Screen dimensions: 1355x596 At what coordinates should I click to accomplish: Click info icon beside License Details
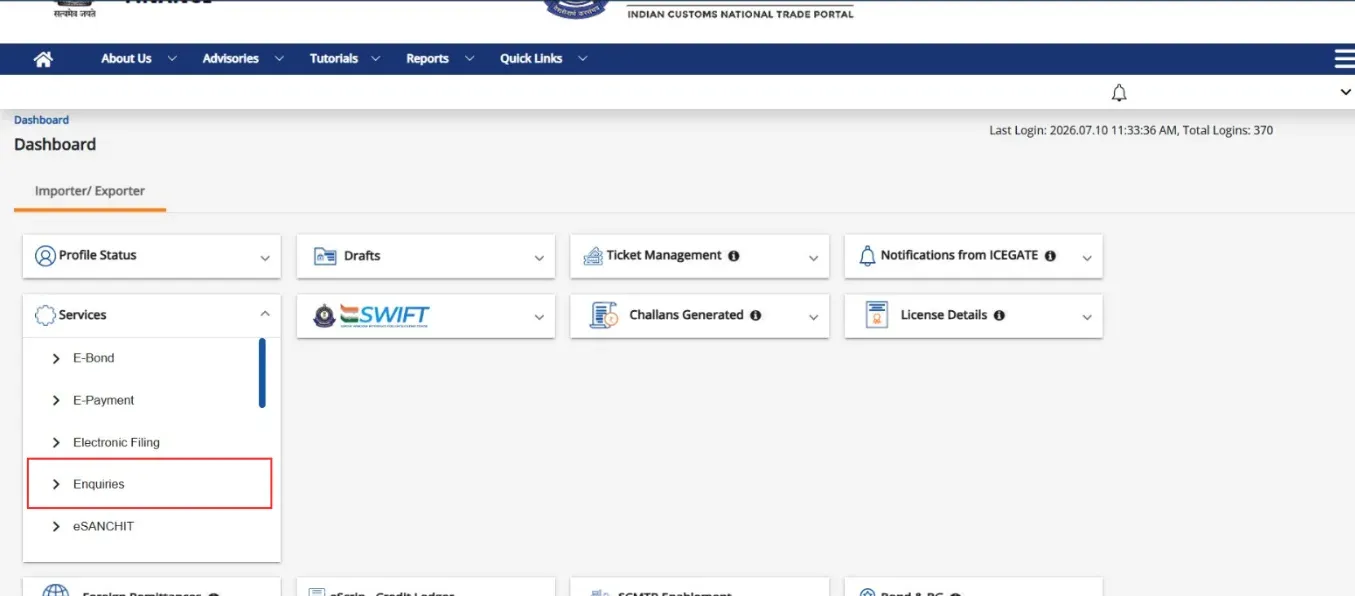pos(999,315)
